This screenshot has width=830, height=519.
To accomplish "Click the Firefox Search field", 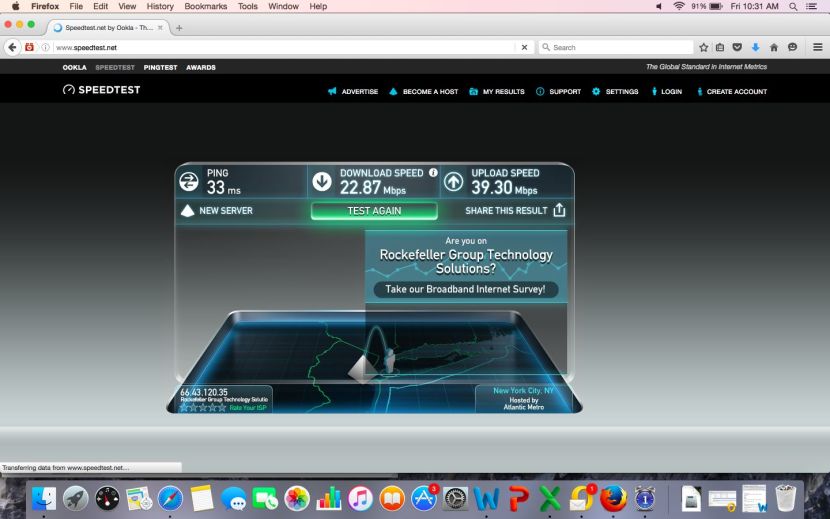I will pyautogui.click(x=616, y=47).
